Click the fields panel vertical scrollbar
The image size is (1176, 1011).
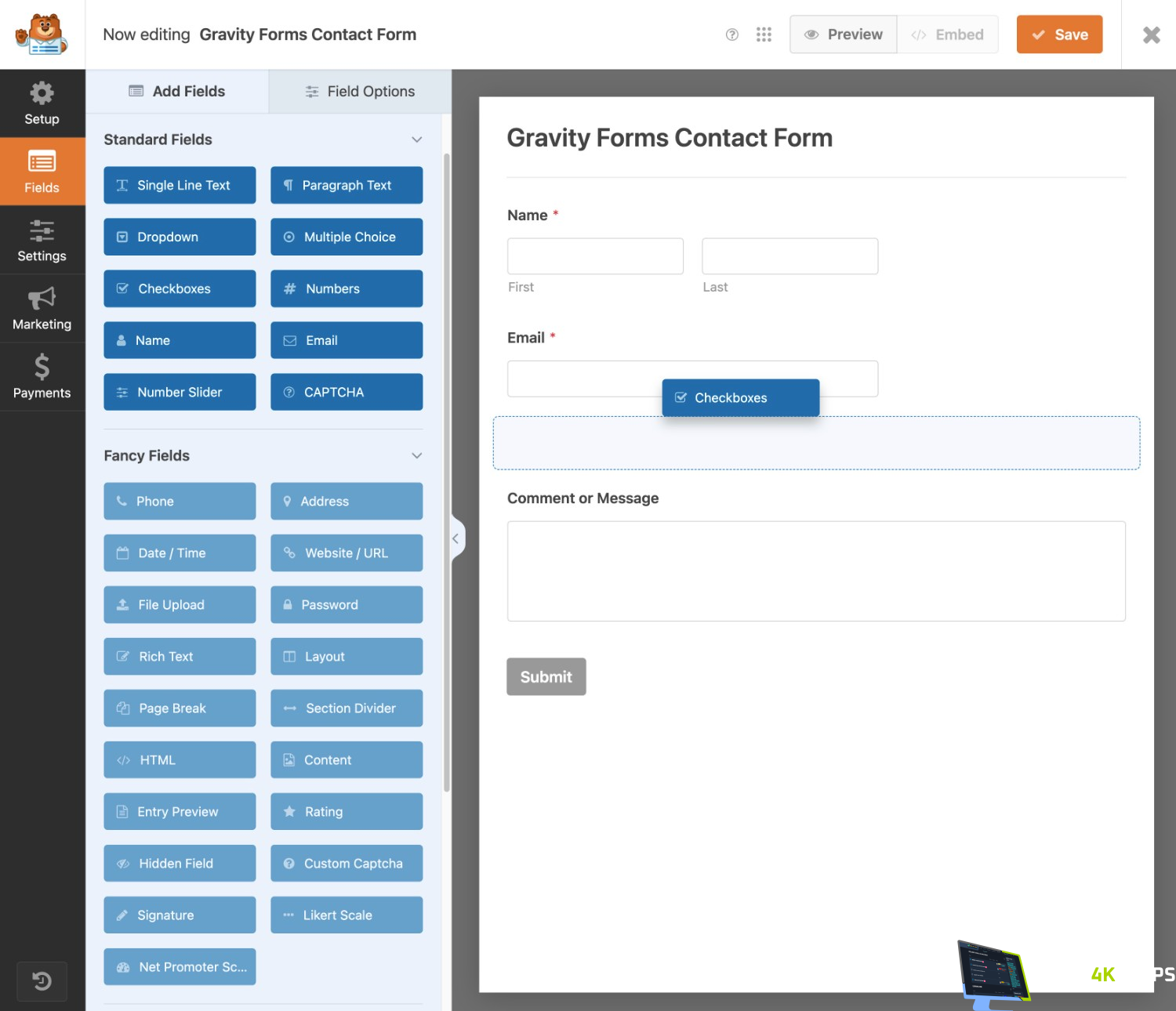point(447,473)
